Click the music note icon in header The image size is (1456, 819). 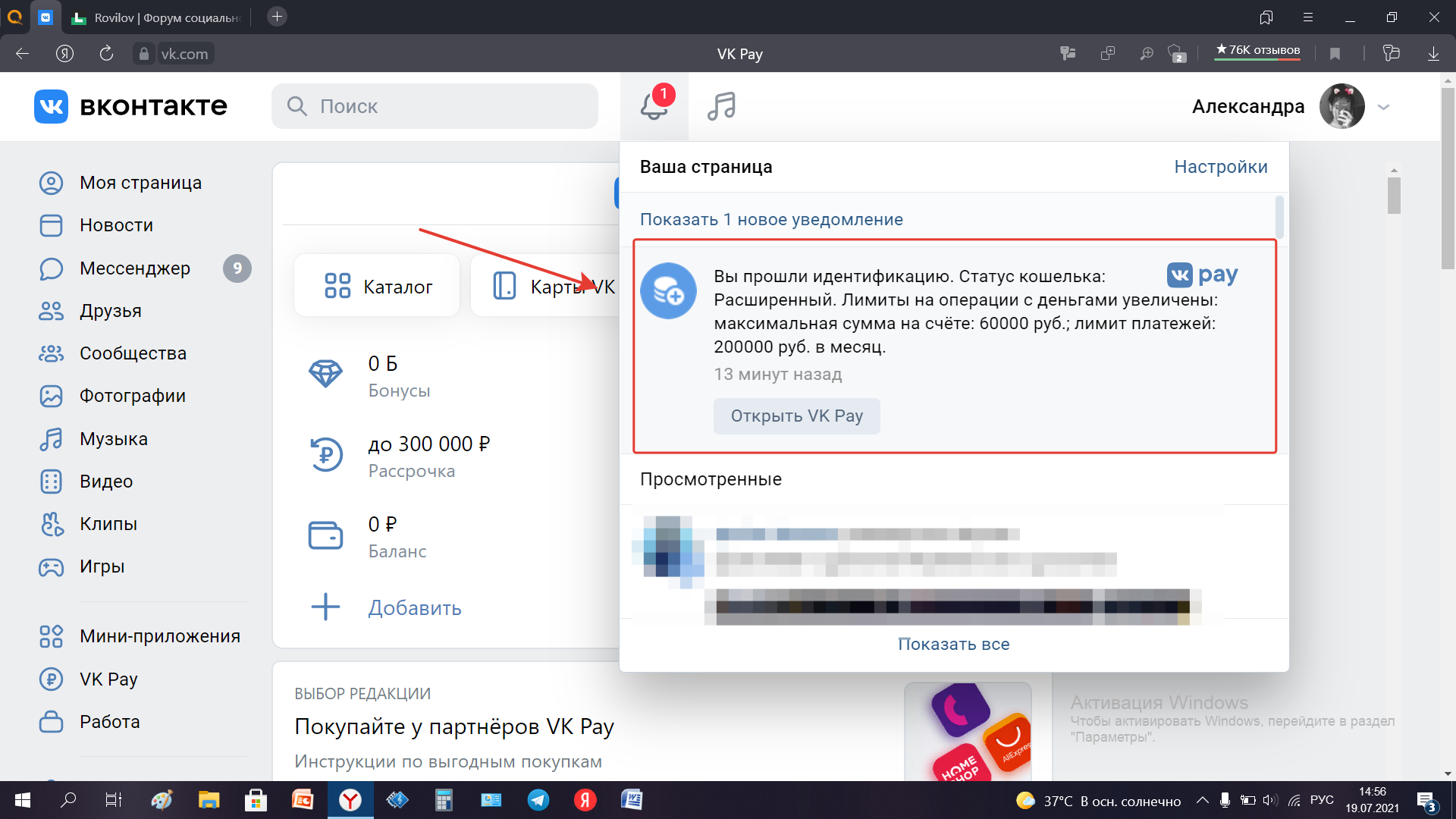(x=721, y=106)
